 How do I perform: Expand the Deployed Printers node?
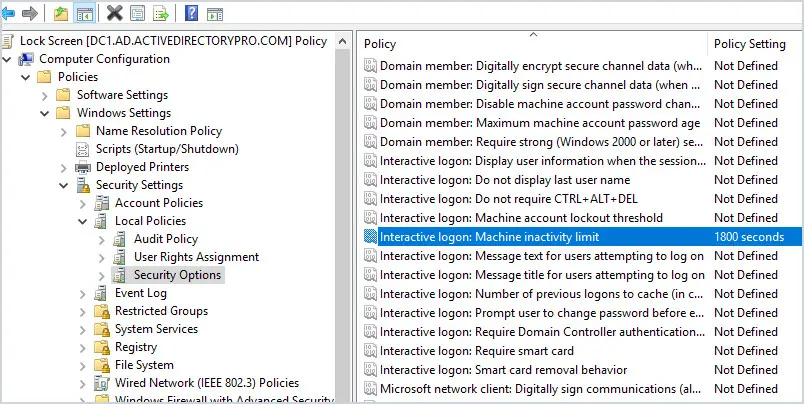[64, 167]
